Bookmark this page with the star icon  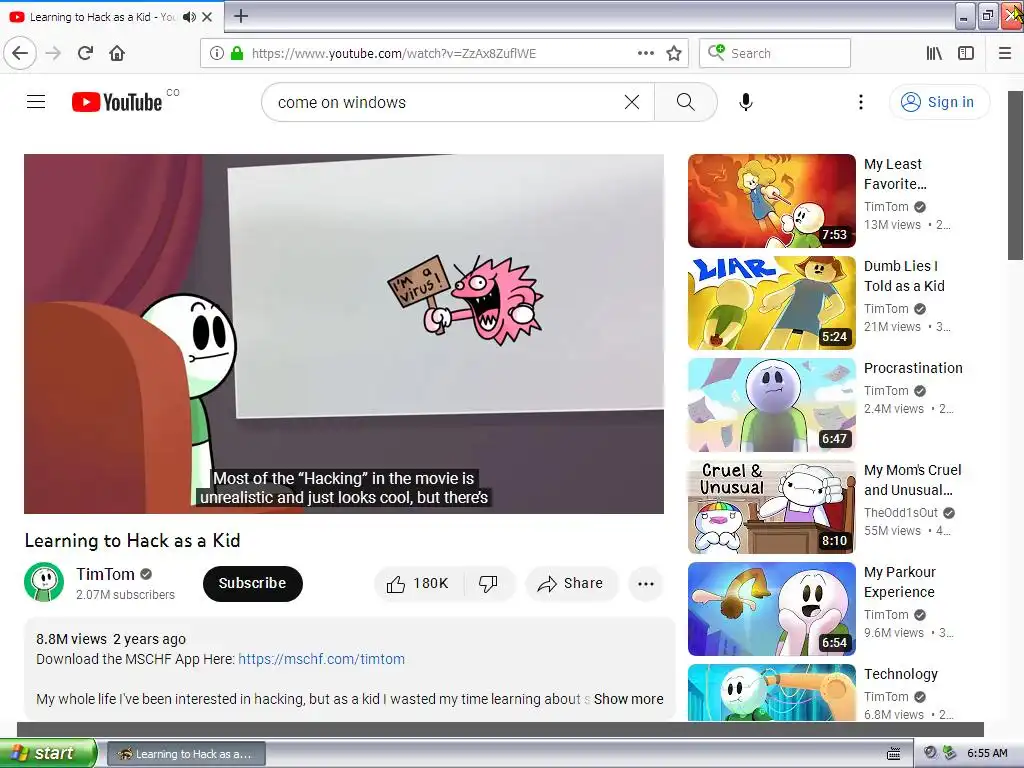click(674, 53)
